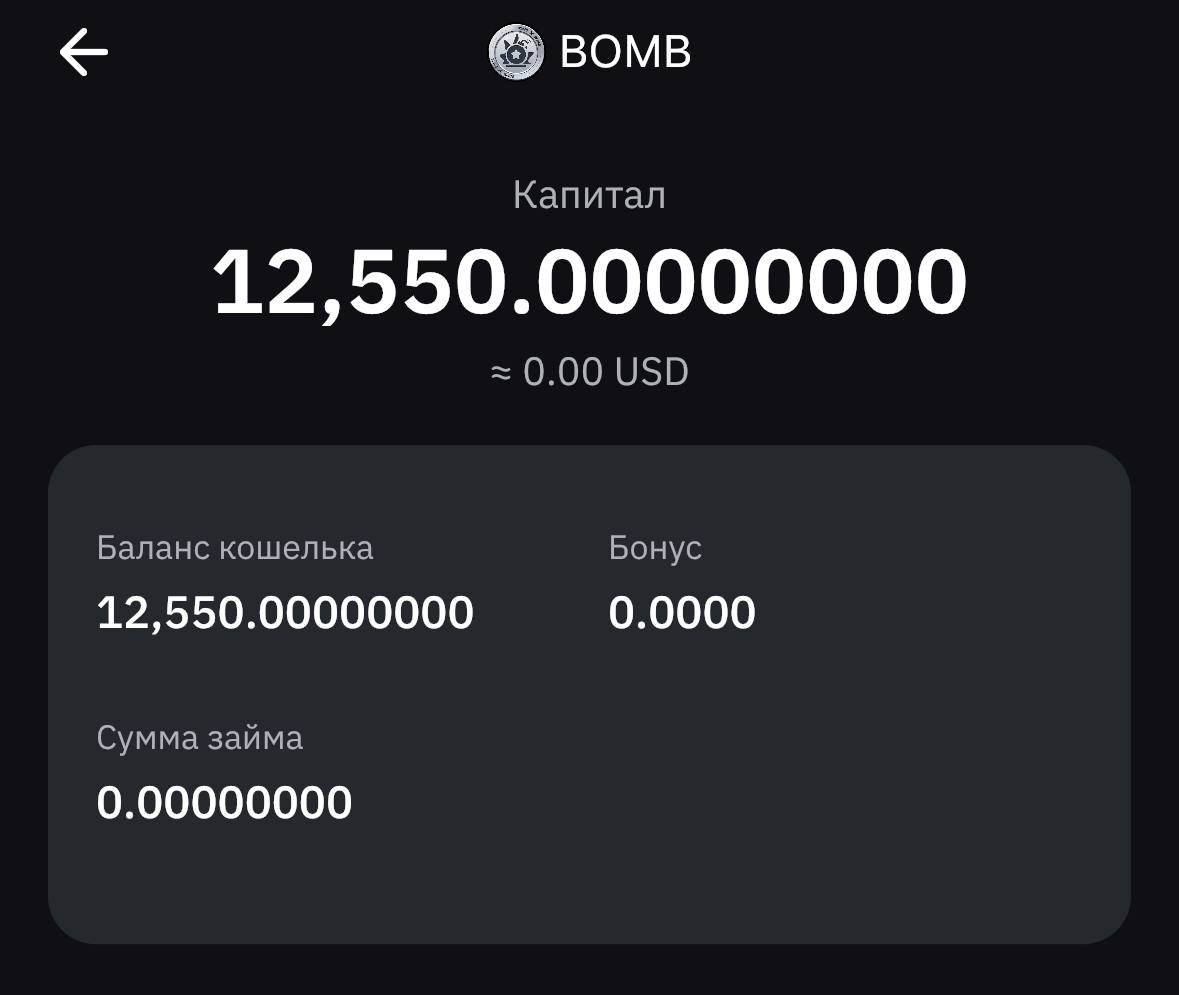This screenshot has width=1179, height=995.
Task: Tap the back arrow
Action: [x=84, y=52]
